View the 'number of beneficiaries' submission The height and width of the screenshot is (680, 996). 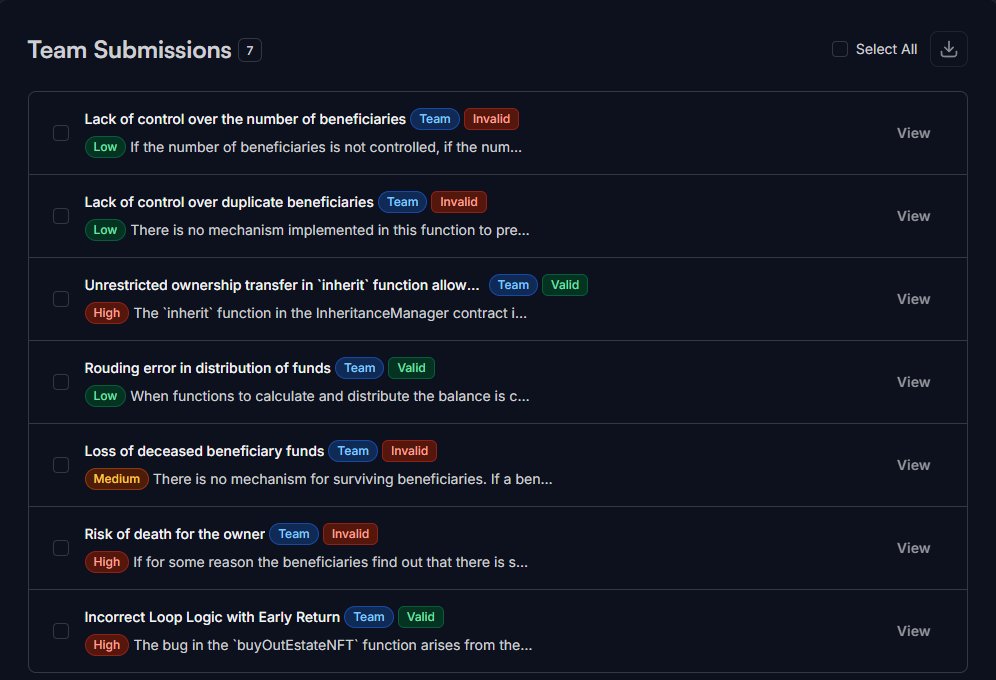(x=913, y=133)
